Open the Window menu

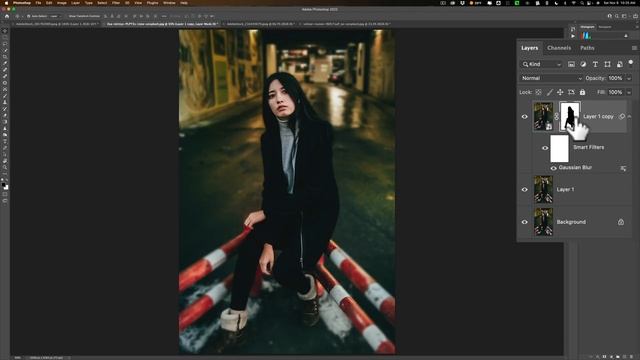tap(169, 3)
